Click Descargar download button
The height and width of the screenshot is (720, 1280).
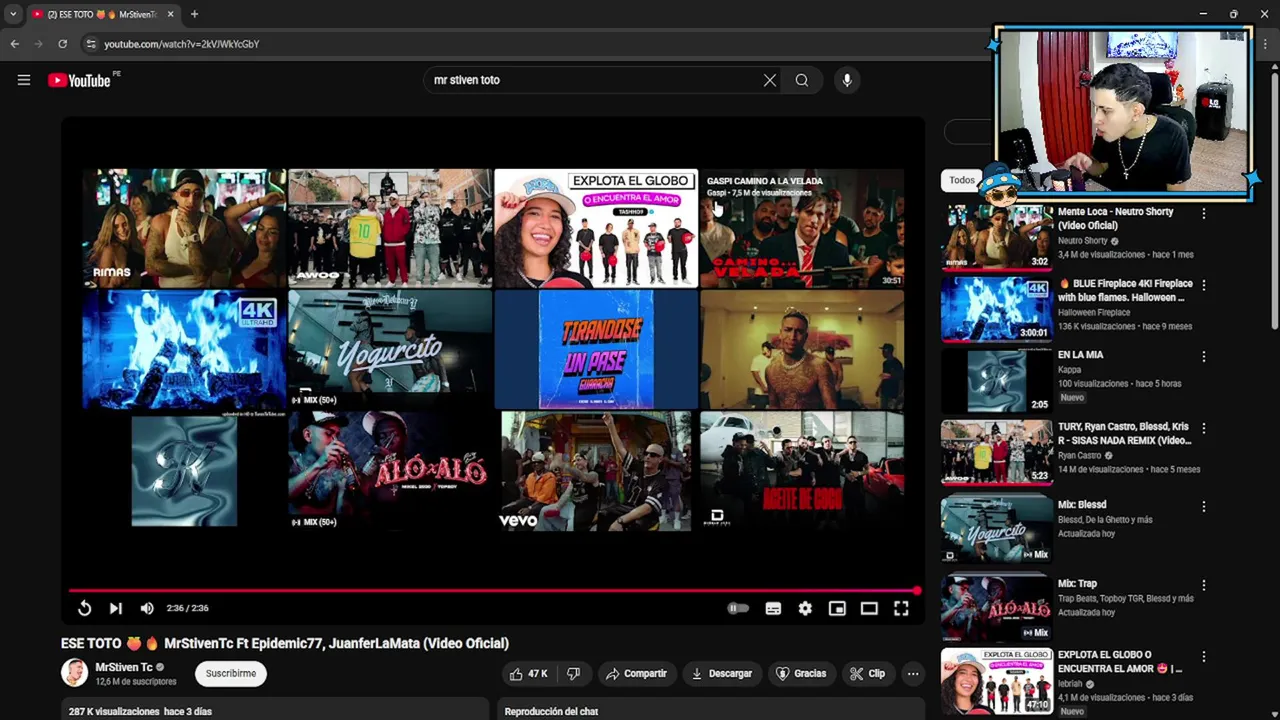[x=721, y=674]
